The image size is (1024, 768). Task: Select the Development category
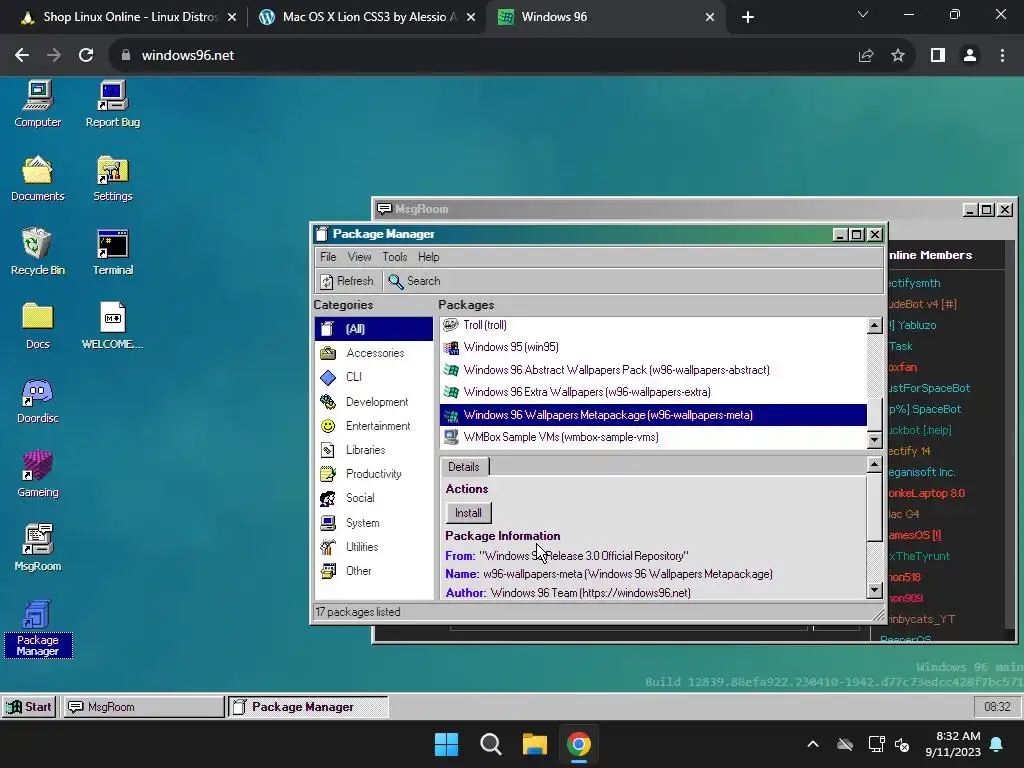(x=374, y=402)
